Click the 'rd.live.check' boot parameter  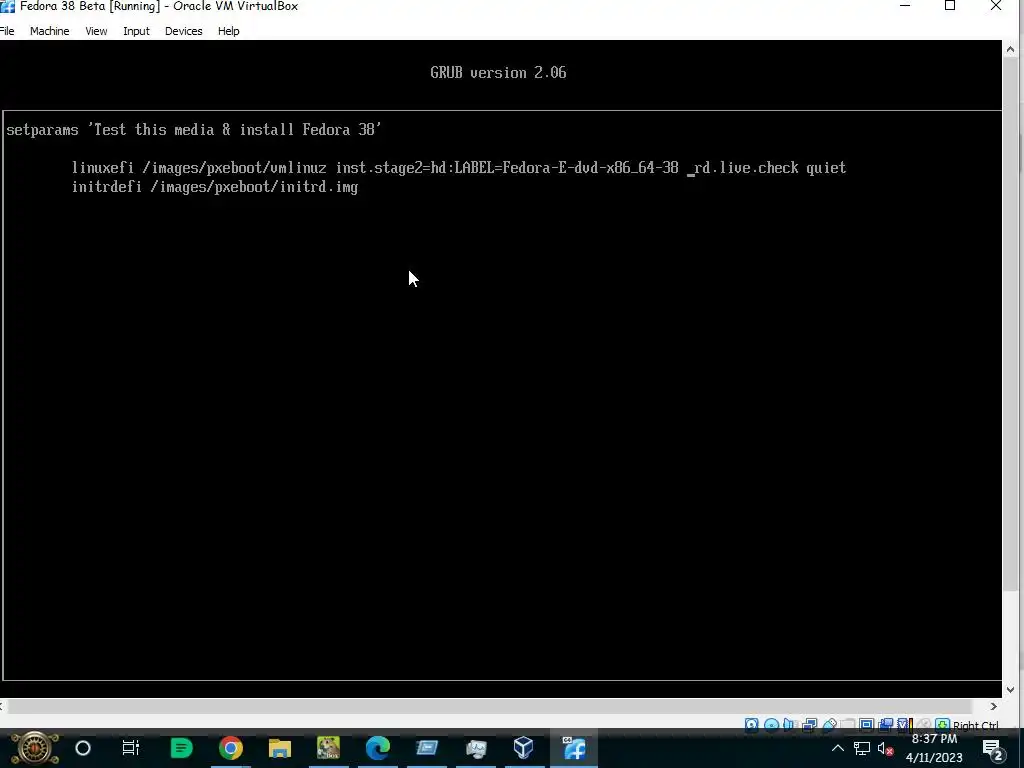pos(746,168)
